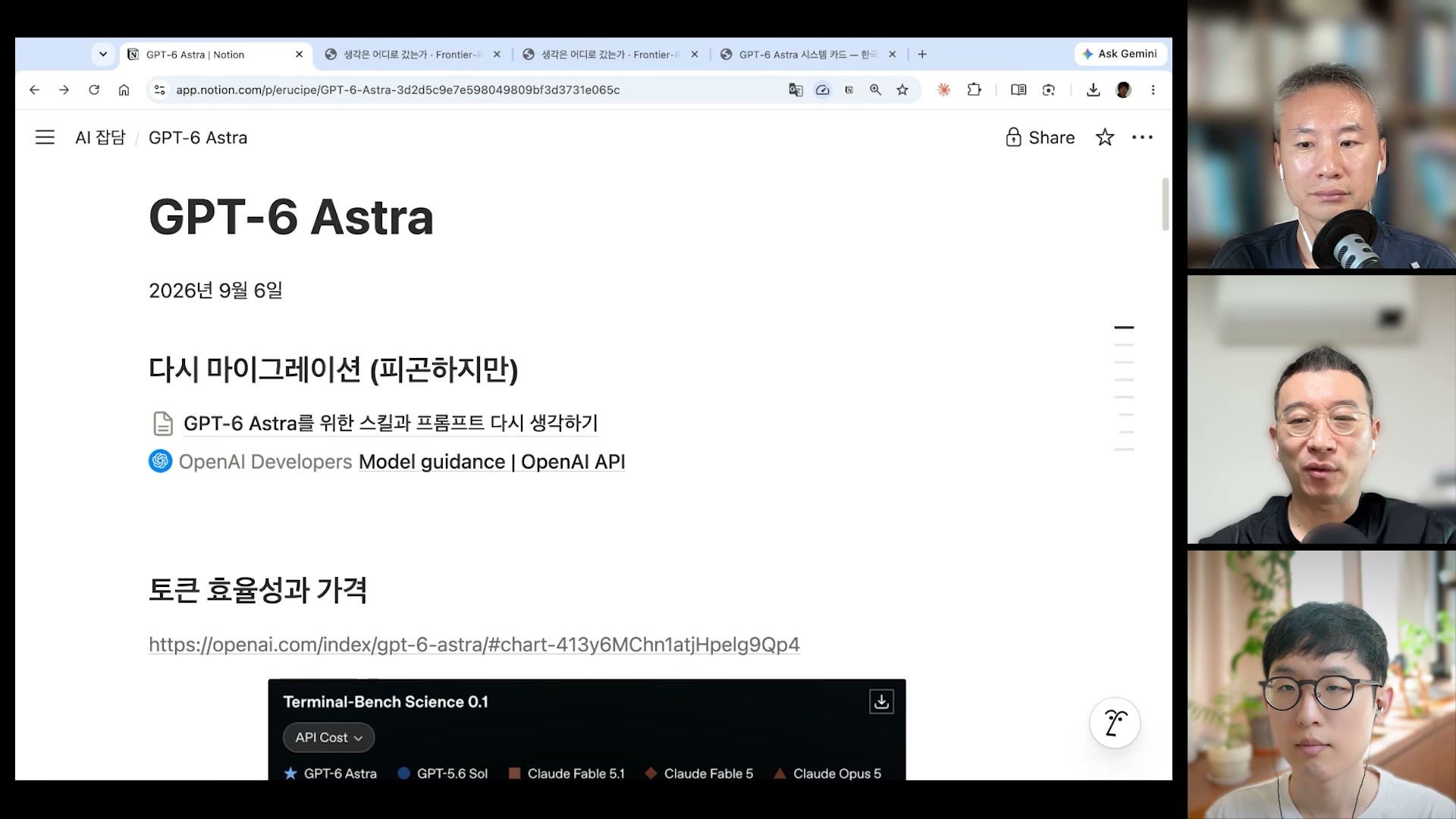Open the Claude extension starburst icon
Screen dimensions: 1456x819
coord(944,89)
